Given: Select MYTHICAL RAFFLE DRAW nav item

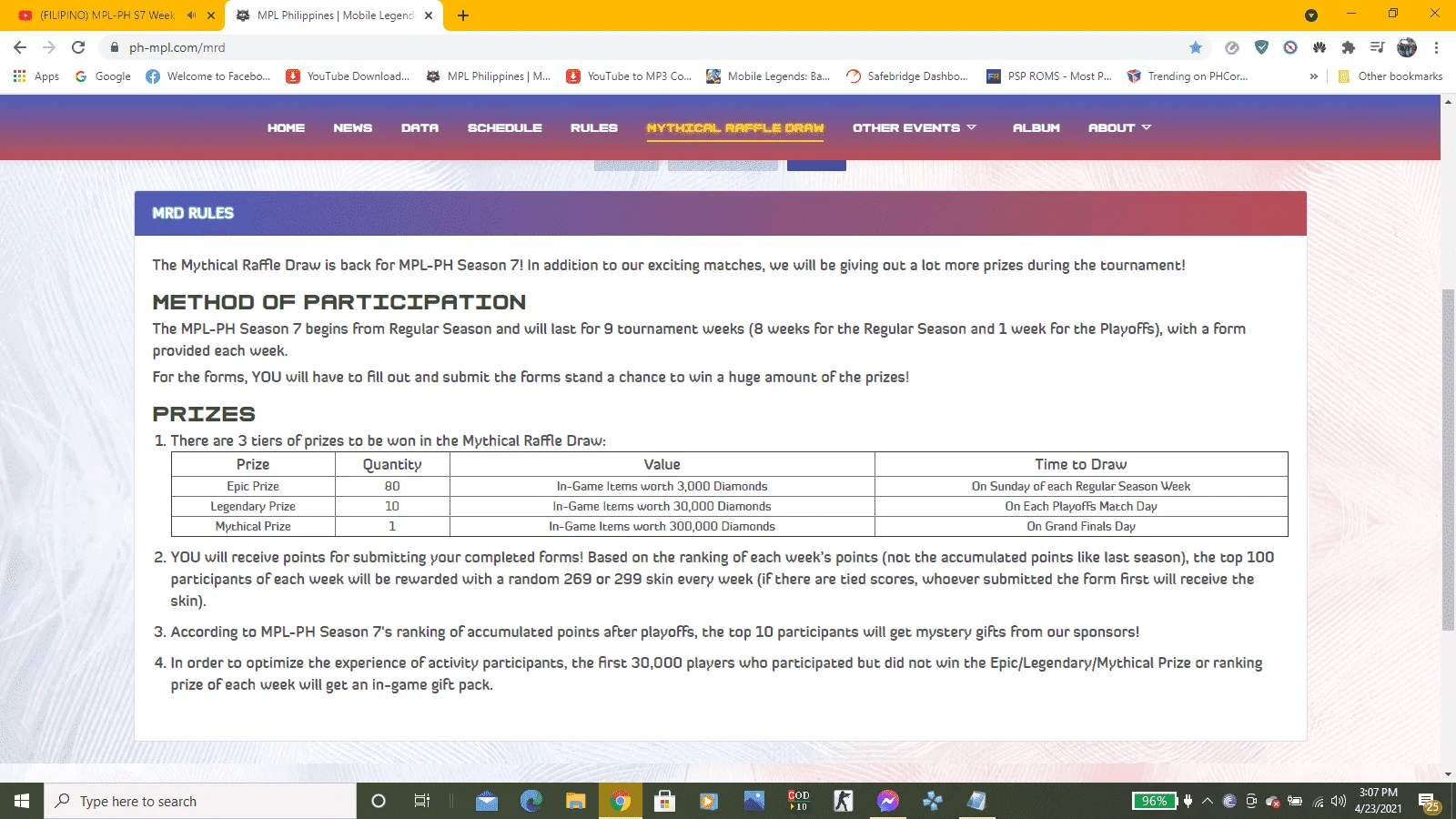Looking at the screenshot, I should [735, 128].
